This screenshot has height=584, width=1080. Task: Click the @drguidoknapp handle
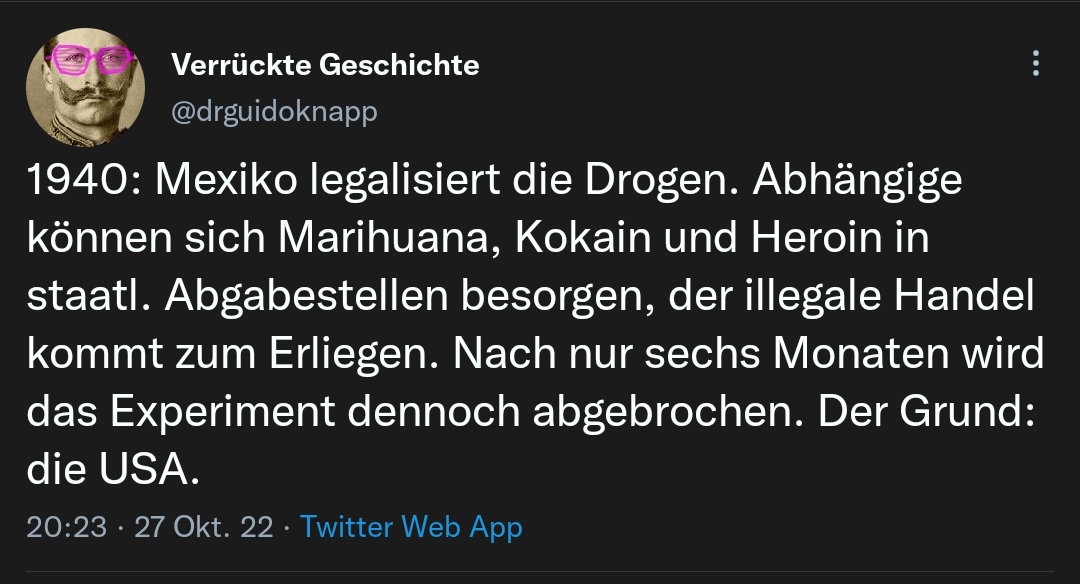point(275,111)
